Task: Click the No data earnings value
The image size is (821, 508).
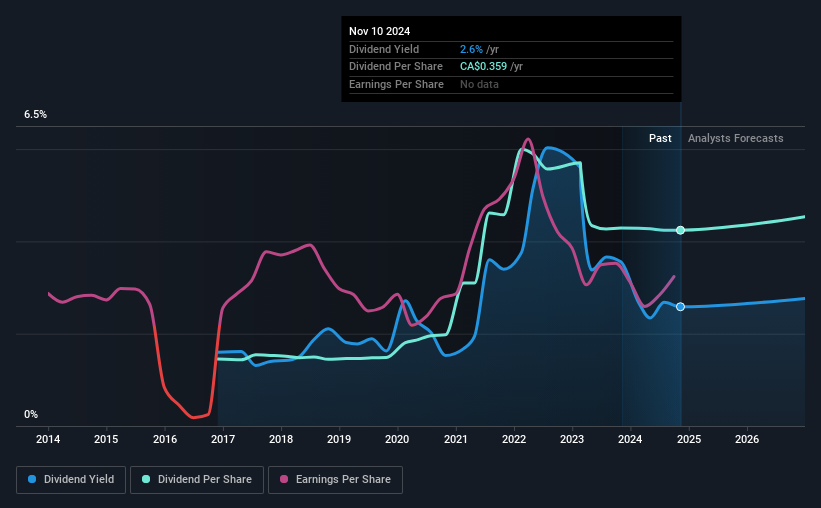Action: click(479, 84)
